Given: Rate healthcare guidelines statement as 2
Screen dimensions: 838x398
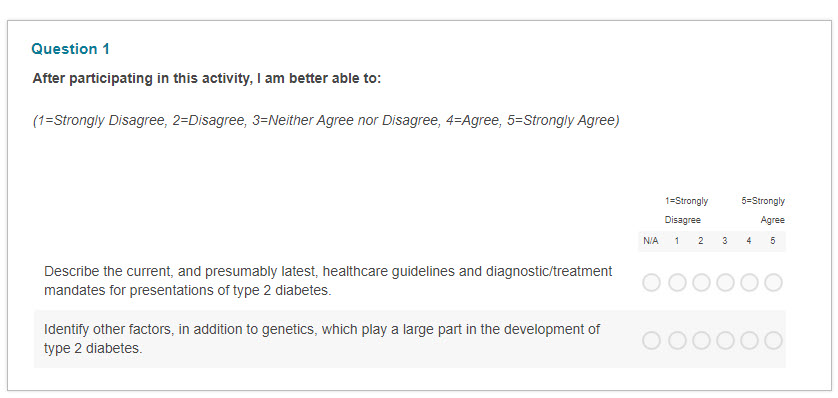Looking at the screenshot, I should (x=701, y=283).
